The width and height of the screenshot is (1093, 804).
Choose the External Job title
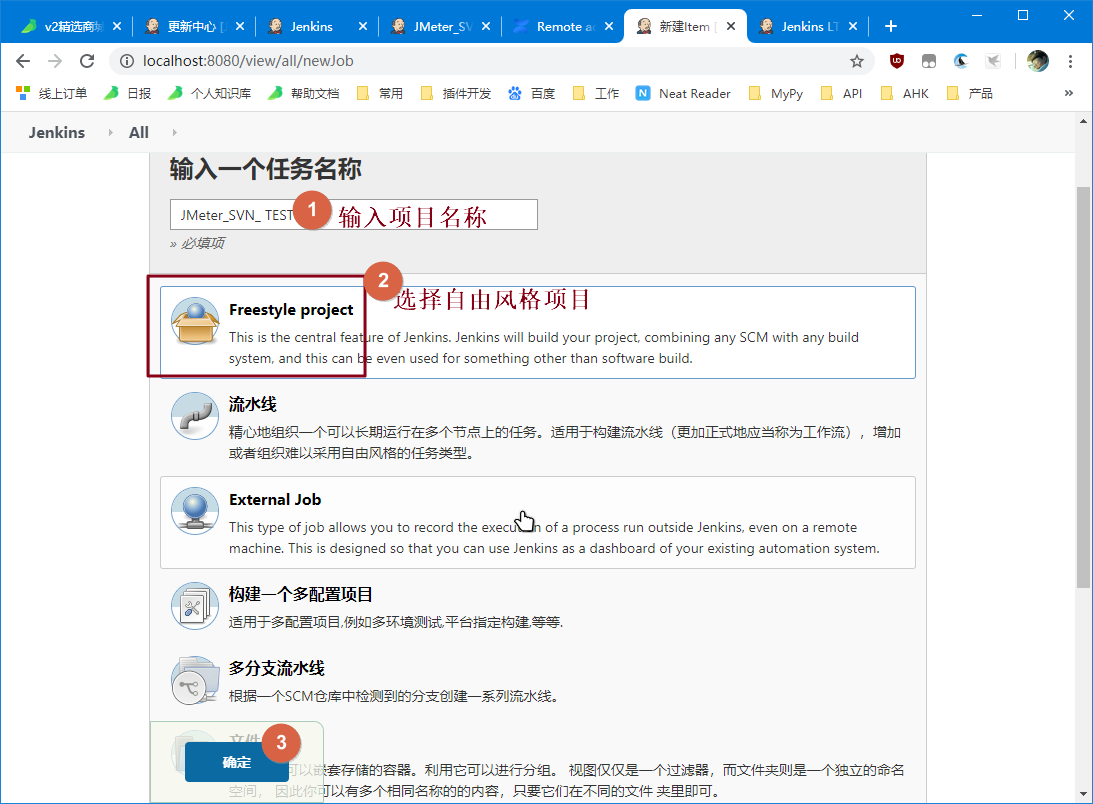tap(275, 499)
